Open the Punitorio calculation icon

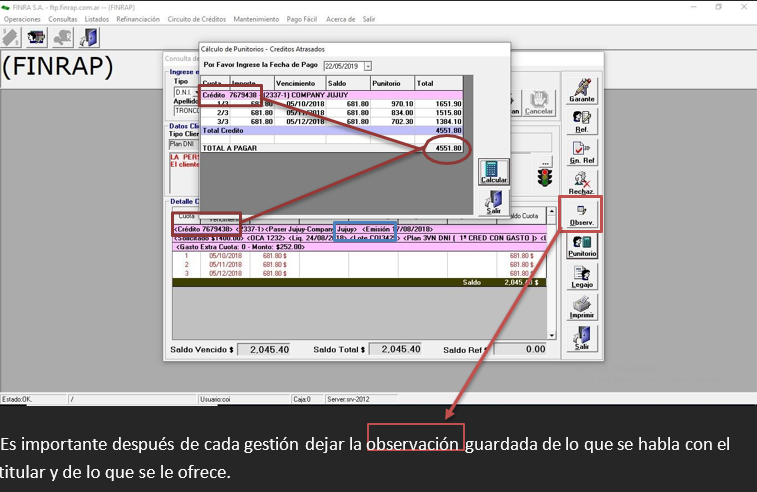(581, 246)
